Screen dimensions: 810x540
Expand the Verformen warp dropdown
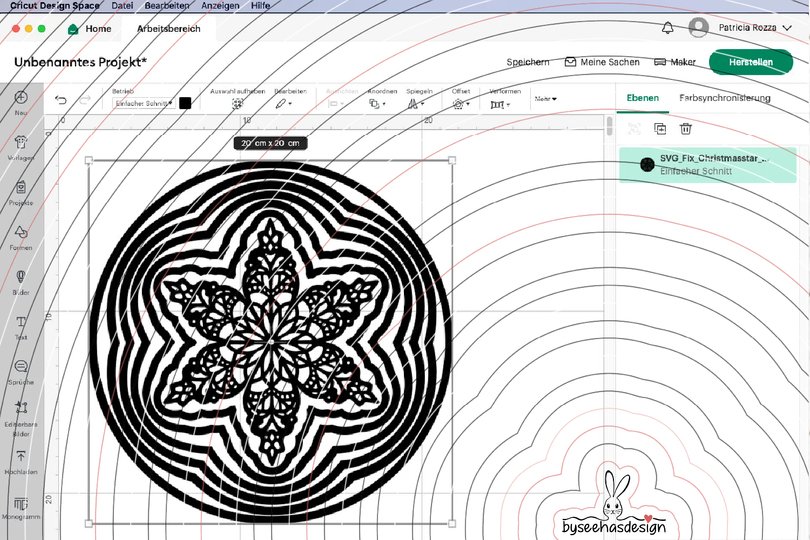pyautogui.click(x=500, y=104)
